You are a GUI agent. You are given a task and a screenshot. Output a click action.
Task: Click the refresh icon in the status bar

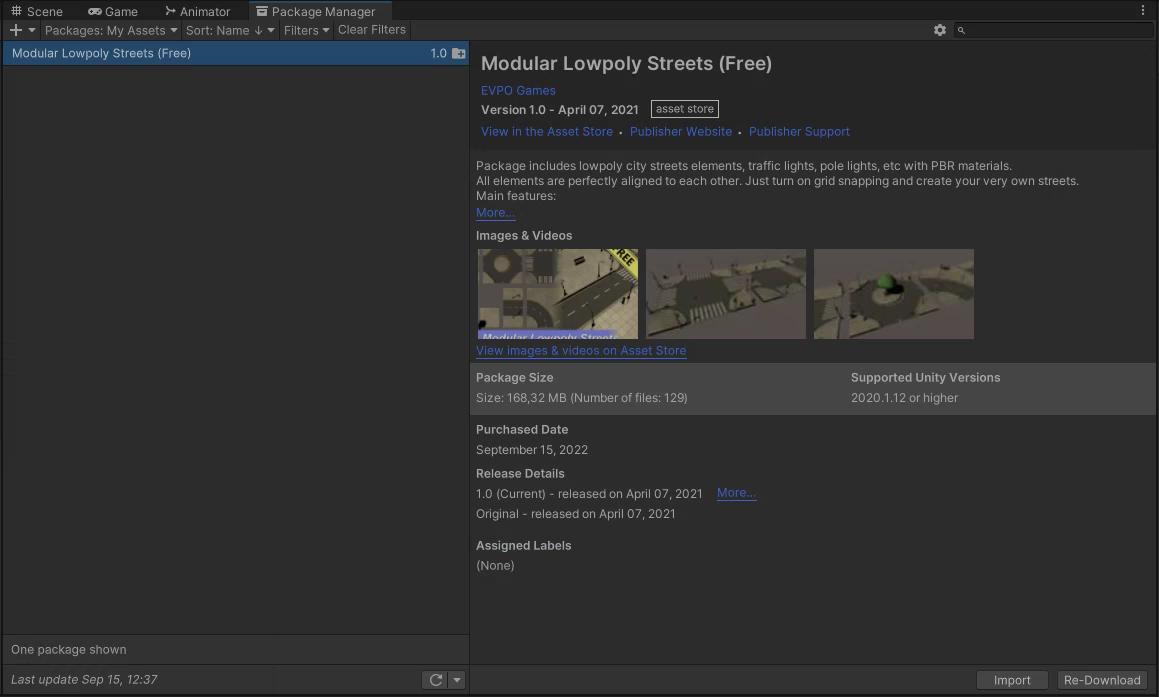click(435, 680)
